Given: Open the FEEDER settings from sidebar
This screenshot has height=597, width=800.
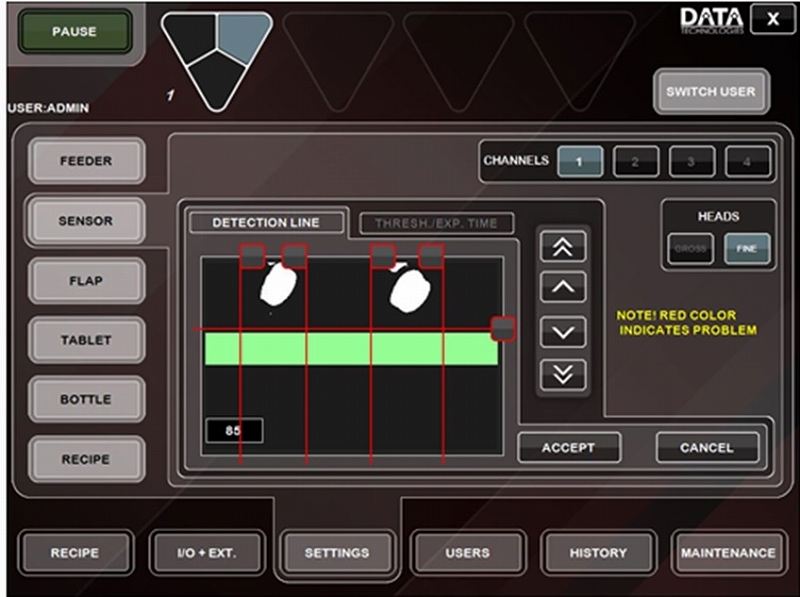Looking at the screenshot, I should [x=86, y=161].
